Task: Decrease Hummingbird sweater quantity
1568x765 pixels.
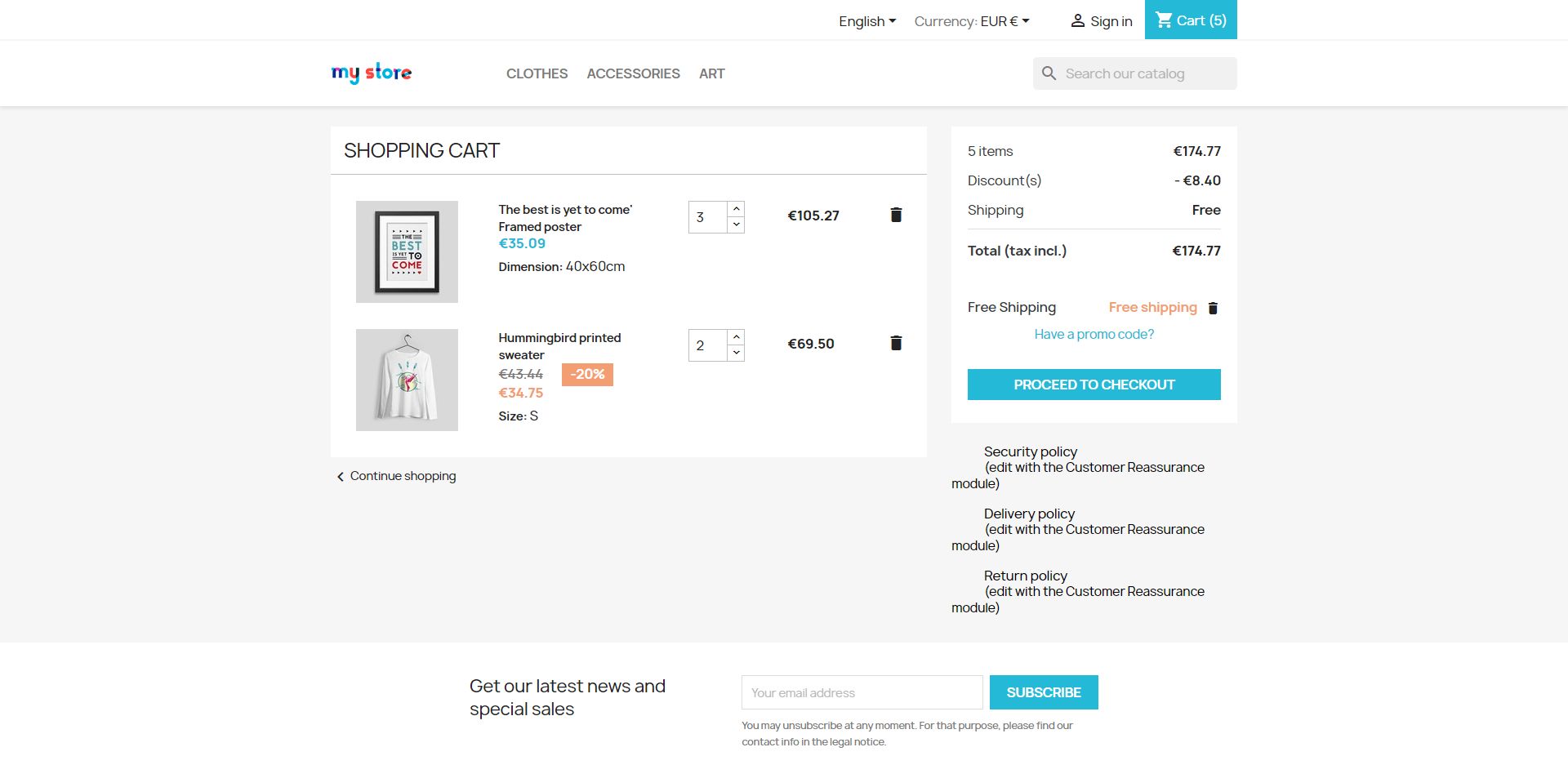Action: [x=736, y=353]
